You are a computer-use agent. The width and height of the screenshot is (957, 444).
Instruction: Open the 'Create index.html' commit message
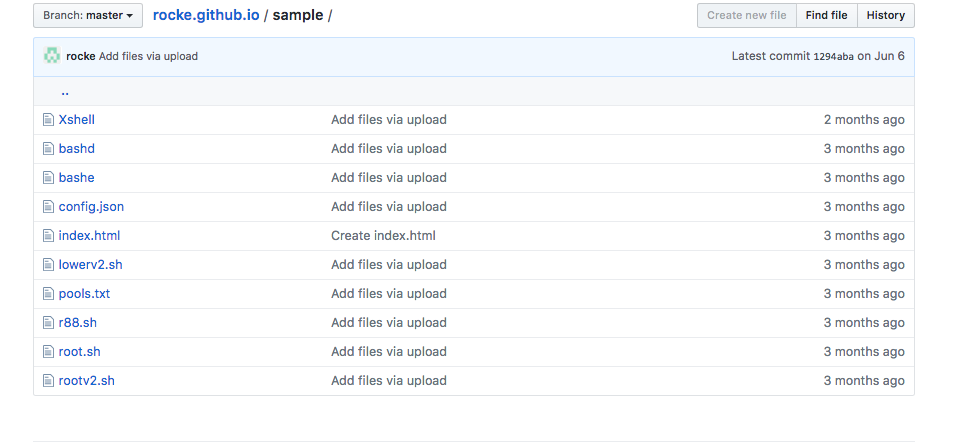[383, 236]
